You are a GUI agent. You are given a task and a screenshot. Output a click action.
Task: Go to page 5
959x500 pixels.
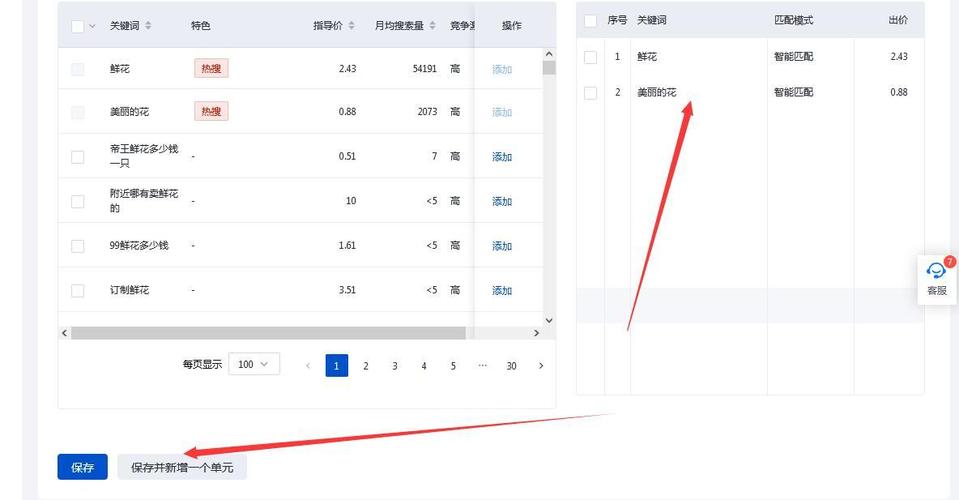pyautogui.click(x=453, y=366)
